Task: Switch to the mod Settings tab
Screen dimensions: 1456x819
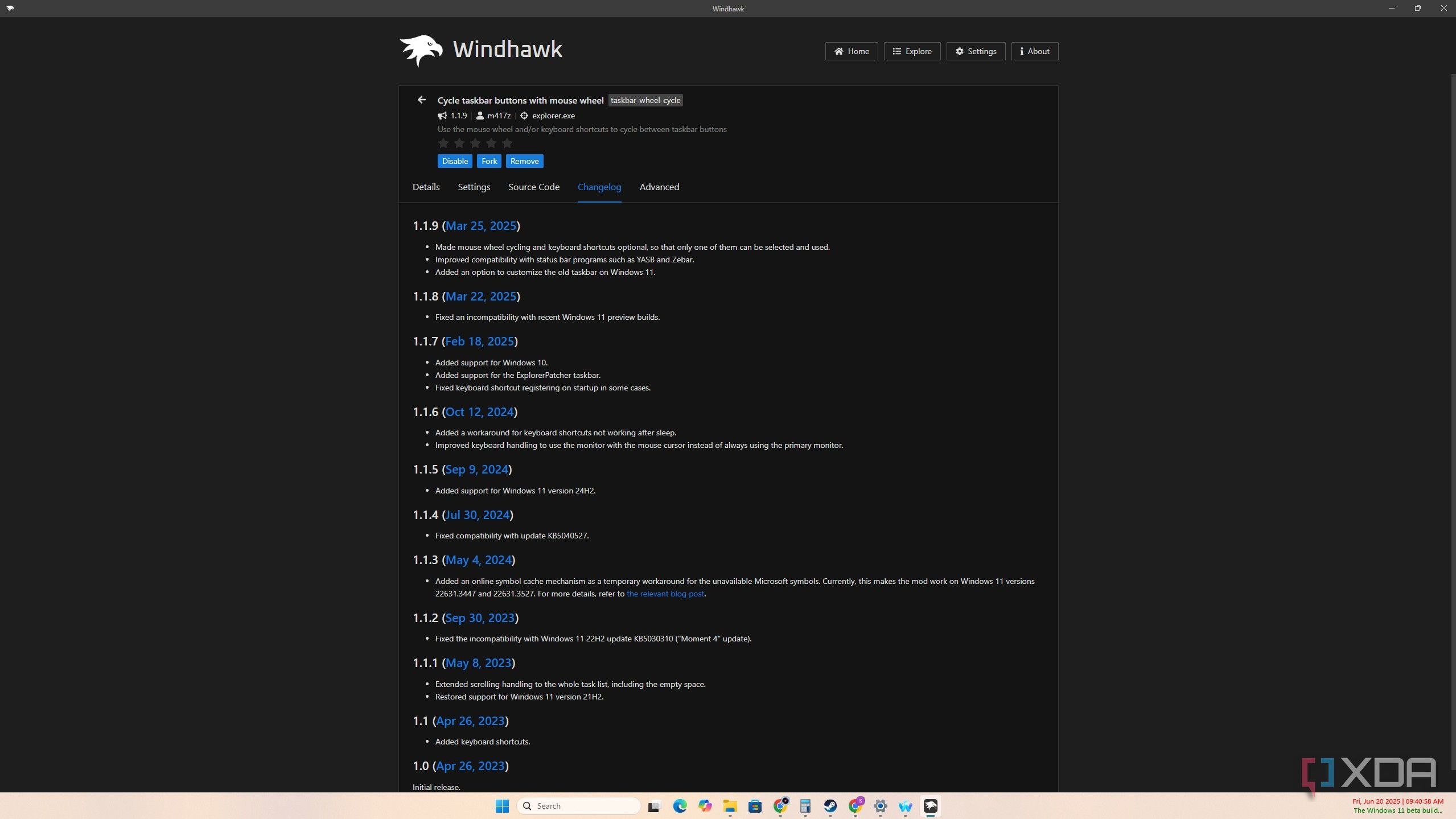Action: coord(474,187)
